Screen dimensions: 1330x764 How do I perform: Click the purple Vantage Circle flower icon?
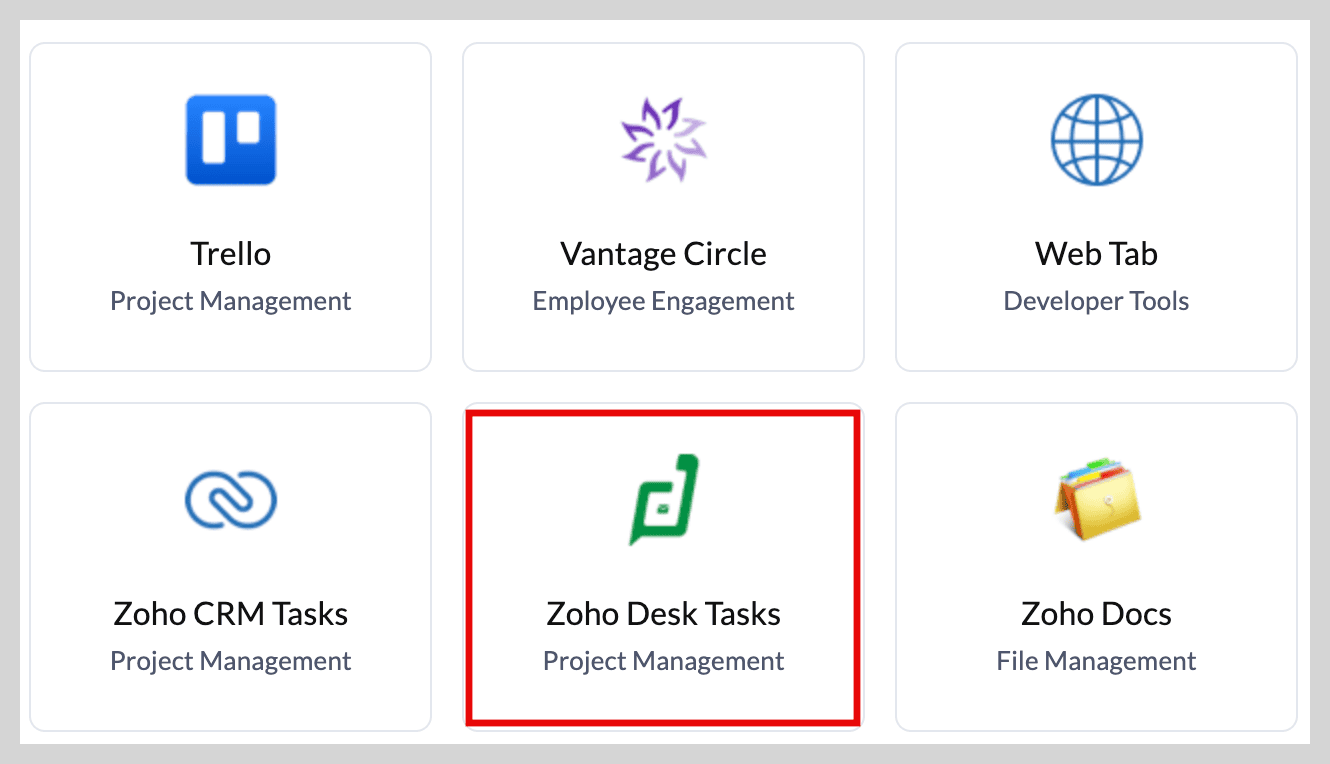pyautogui.click(x=663, y=140)
